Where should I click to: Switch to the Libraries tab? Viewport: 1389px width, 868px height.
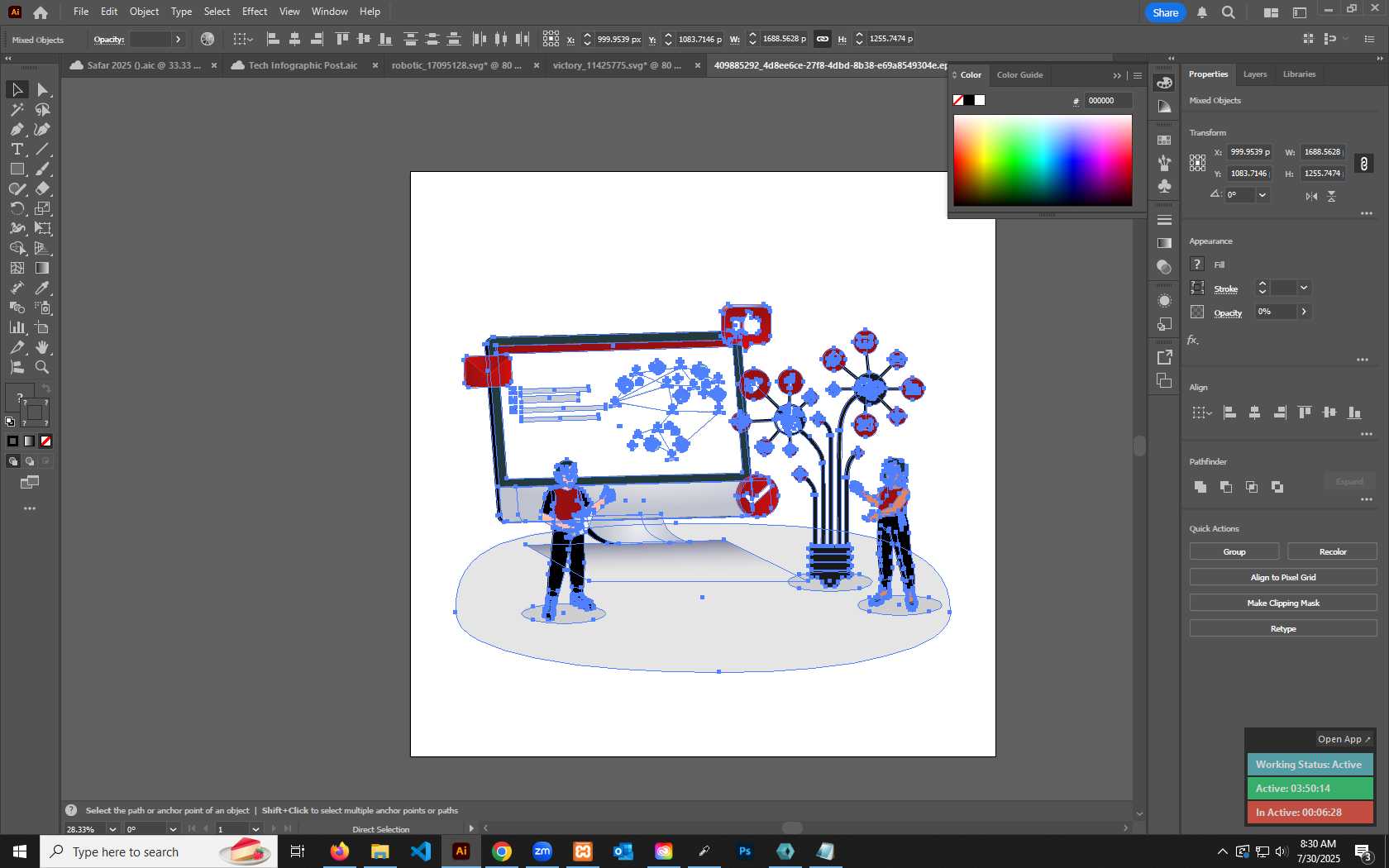pos(1299,74)
